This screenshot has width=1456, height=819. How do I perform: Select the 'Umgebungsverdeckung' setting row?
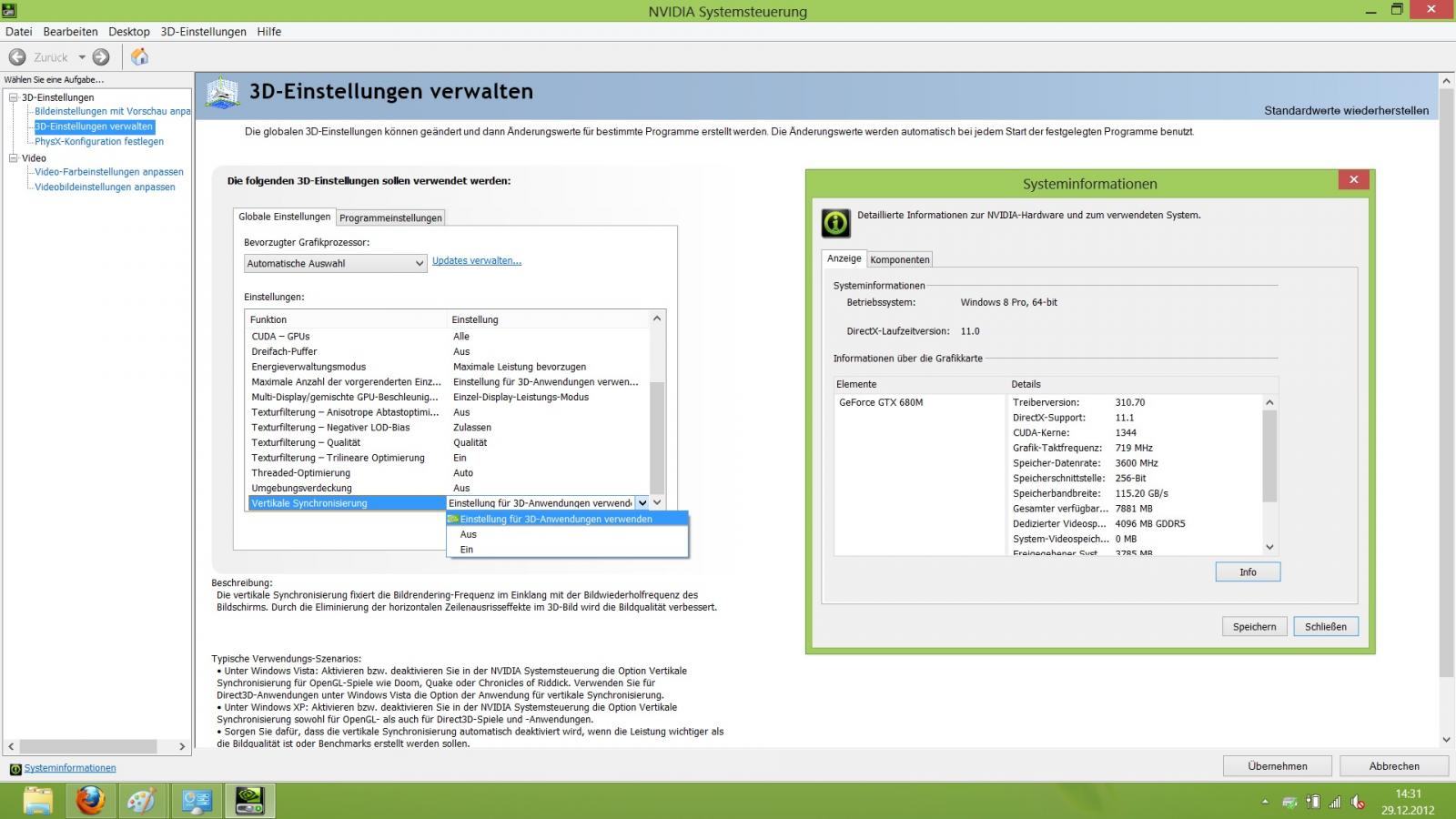tap(446, 488)
